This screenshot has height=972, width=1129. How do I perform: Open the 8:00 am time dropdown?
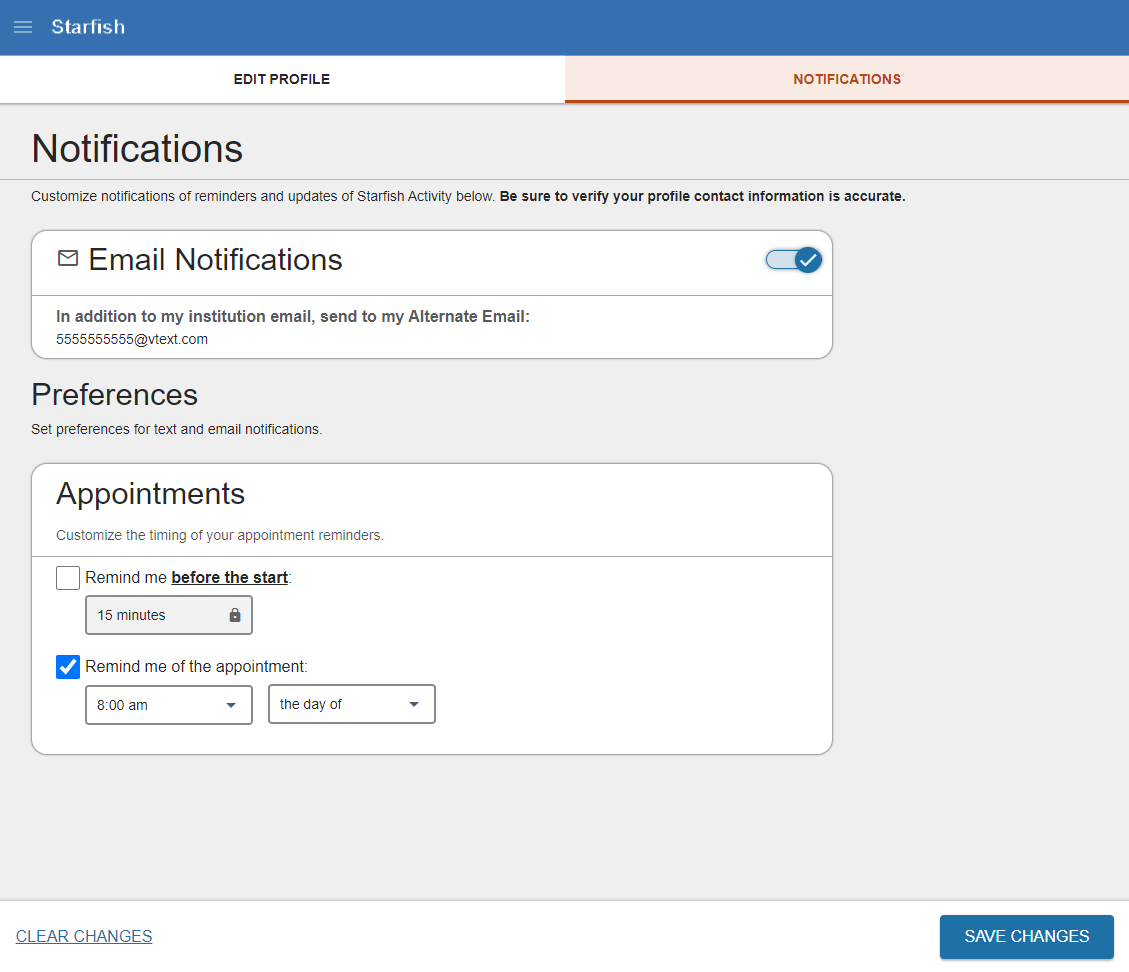(x=168, y=704)
